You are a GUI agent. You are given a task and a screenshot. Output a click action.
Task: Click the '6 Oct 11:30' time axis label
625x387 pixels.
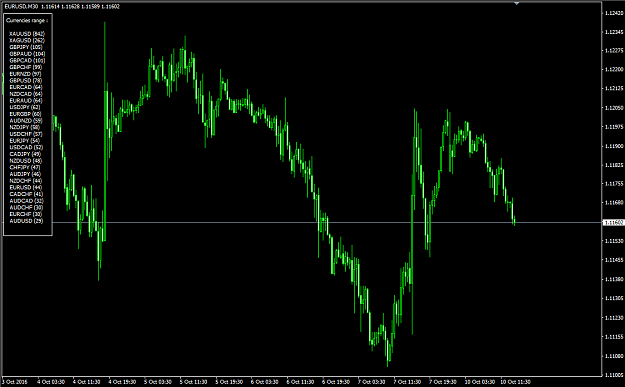(300, 382)
